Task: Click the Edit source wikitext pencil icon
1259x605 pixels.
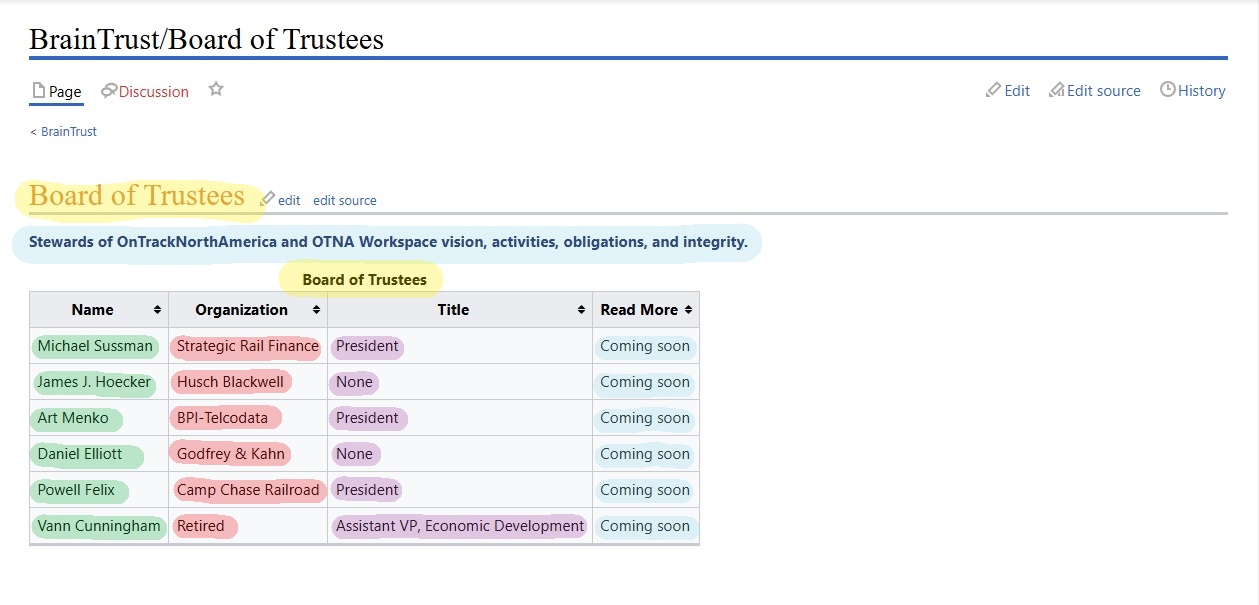Action: 1056,90
